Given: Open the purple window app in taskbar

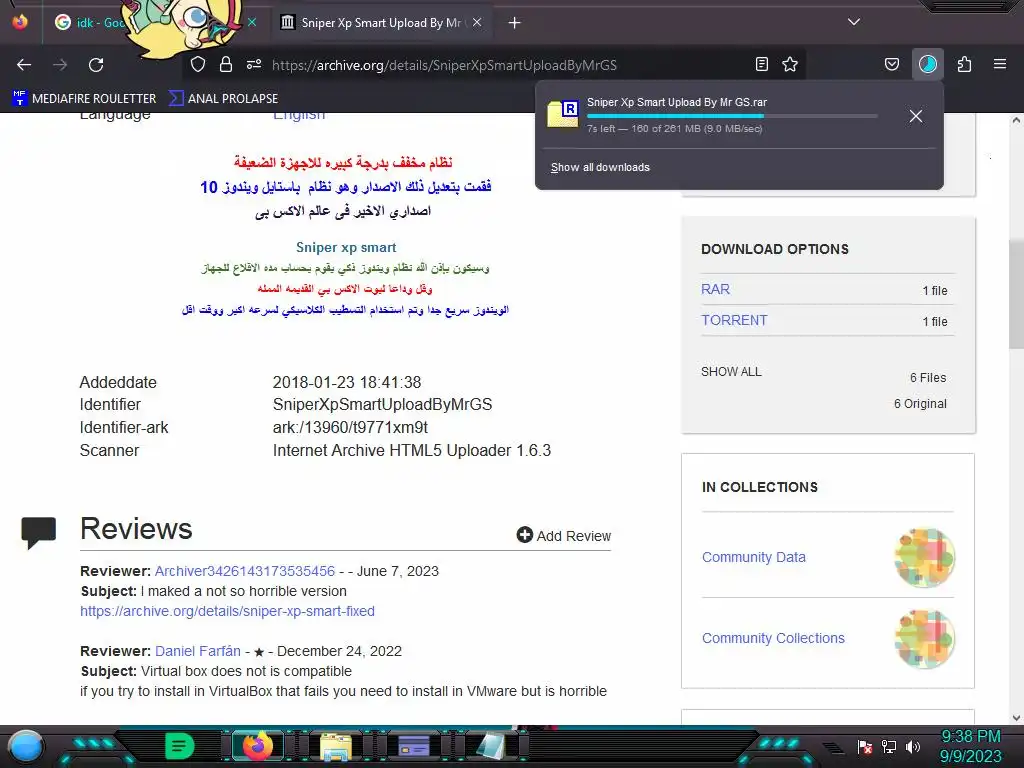Looking at the screenshot, I should 414,746.
